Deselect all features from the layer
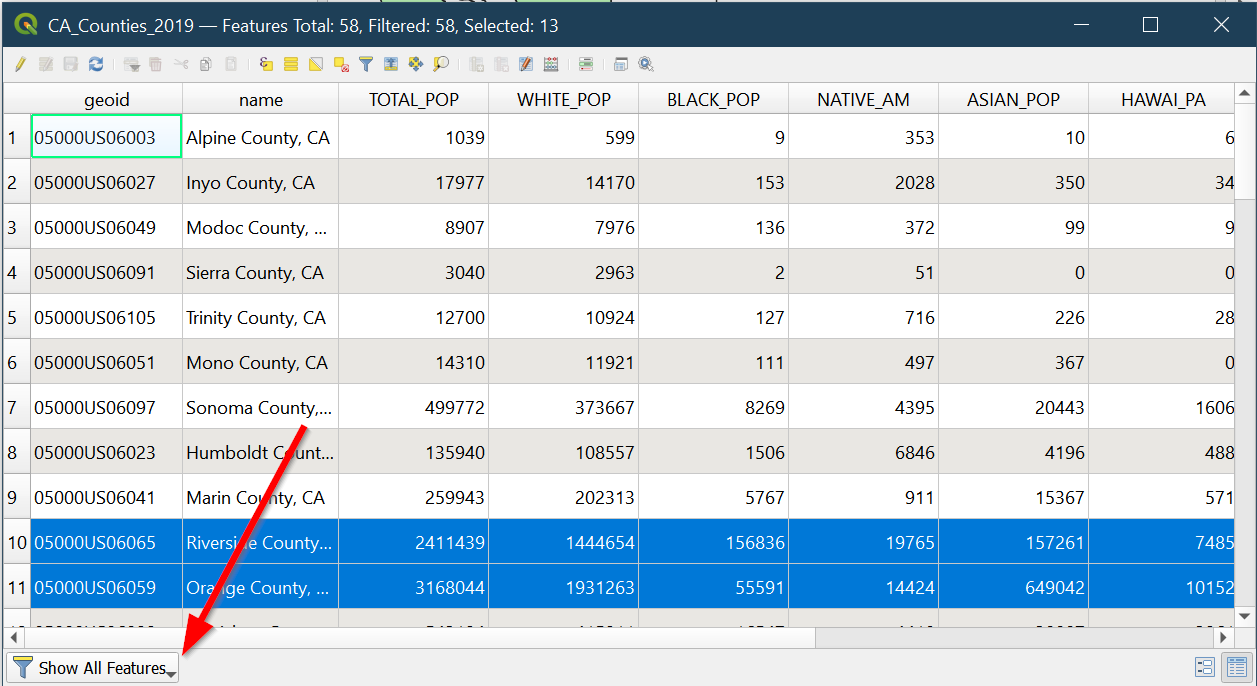Viewport: 1257px width, 686px height. [341, 64]
